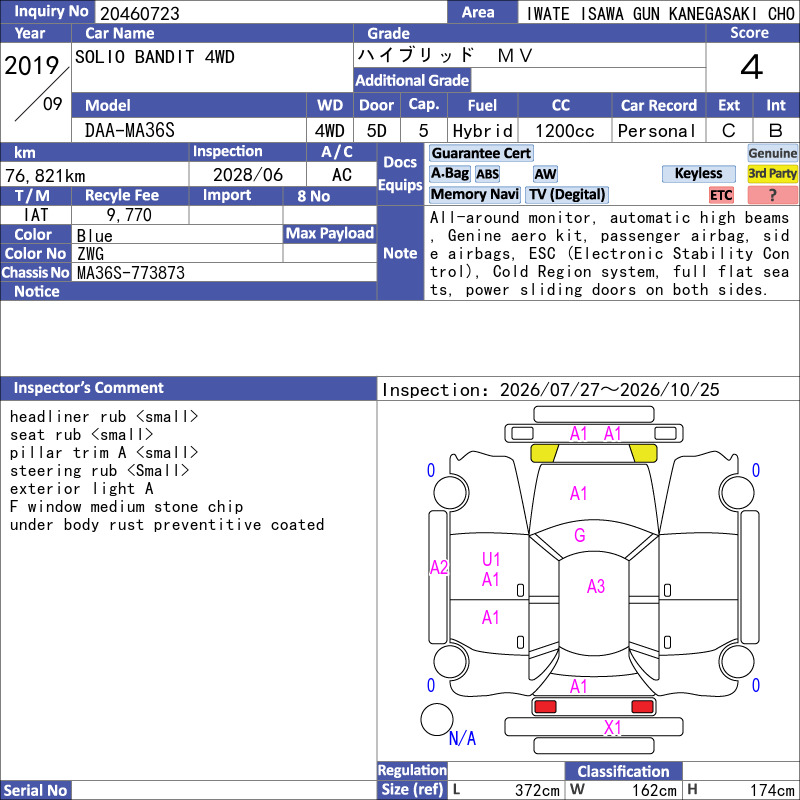Image resolution: width=800 pixels, height=800 pixels.
Task: Click the color number ZWG
Action: (x=90, y=254)
